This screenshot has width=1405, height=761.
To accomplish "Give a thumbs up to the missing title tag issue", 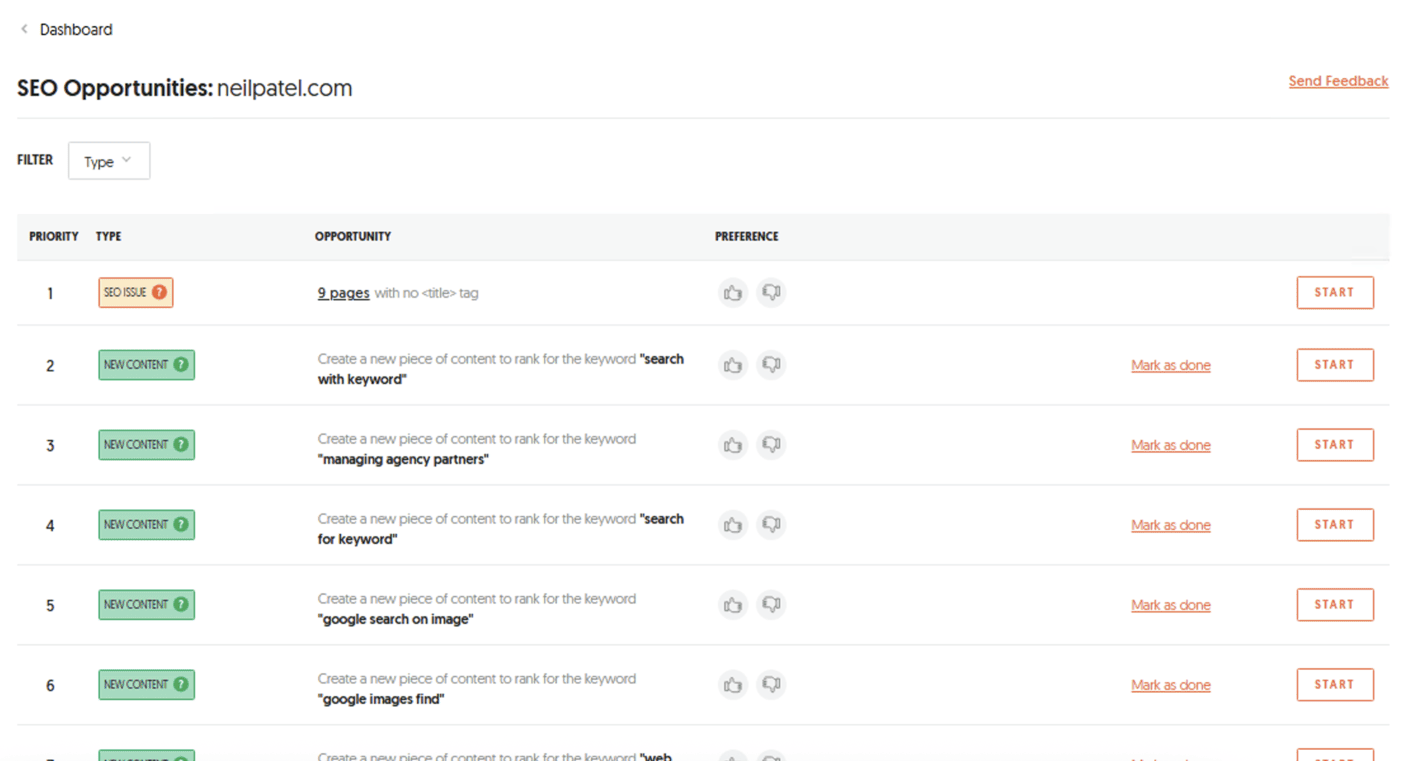I will [x=733, y=292].
